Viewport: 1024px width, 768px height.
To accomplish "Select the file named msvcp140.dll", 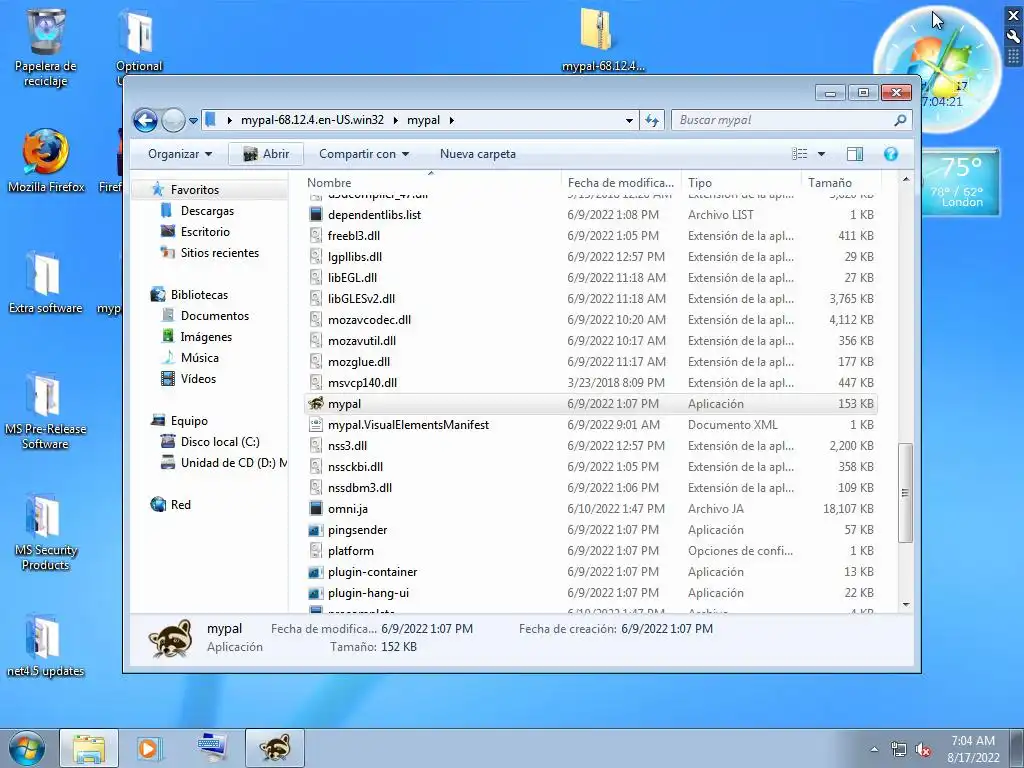I will click(362, 383).
